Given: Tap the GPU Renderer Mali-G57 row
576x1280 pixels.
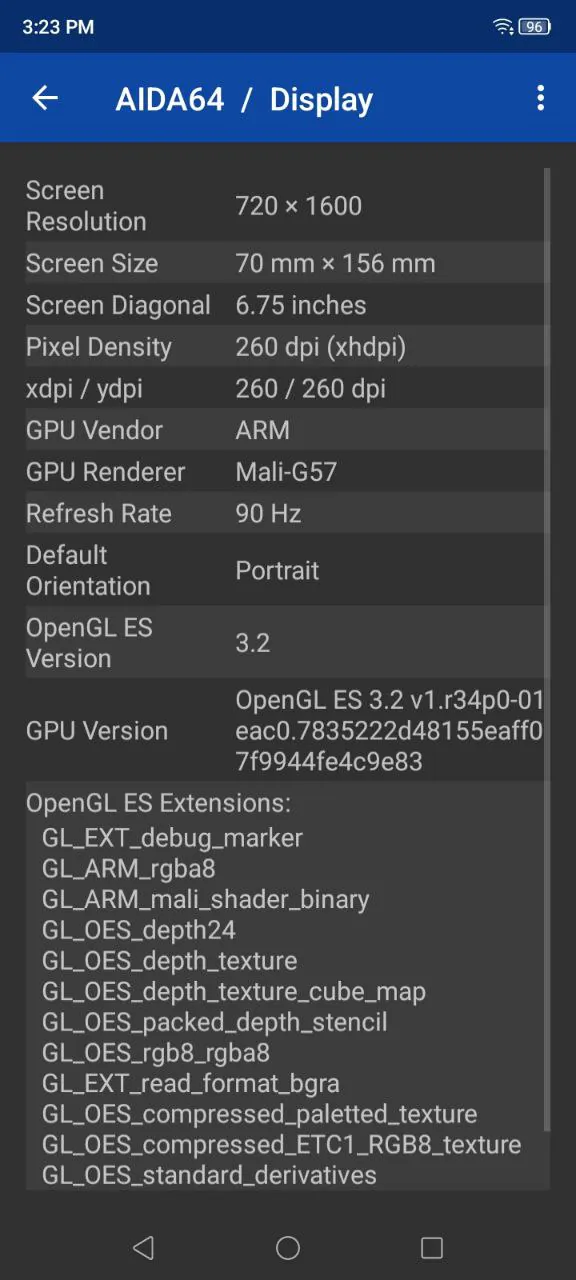Looking at the screenshot, I should tap(287, 472).
